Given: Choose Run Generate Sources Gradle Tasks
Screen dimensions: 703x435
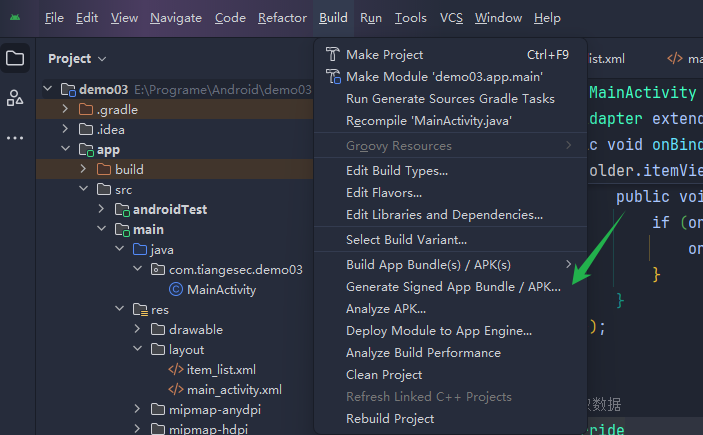Looking at the screenshot, I should 451,98.
